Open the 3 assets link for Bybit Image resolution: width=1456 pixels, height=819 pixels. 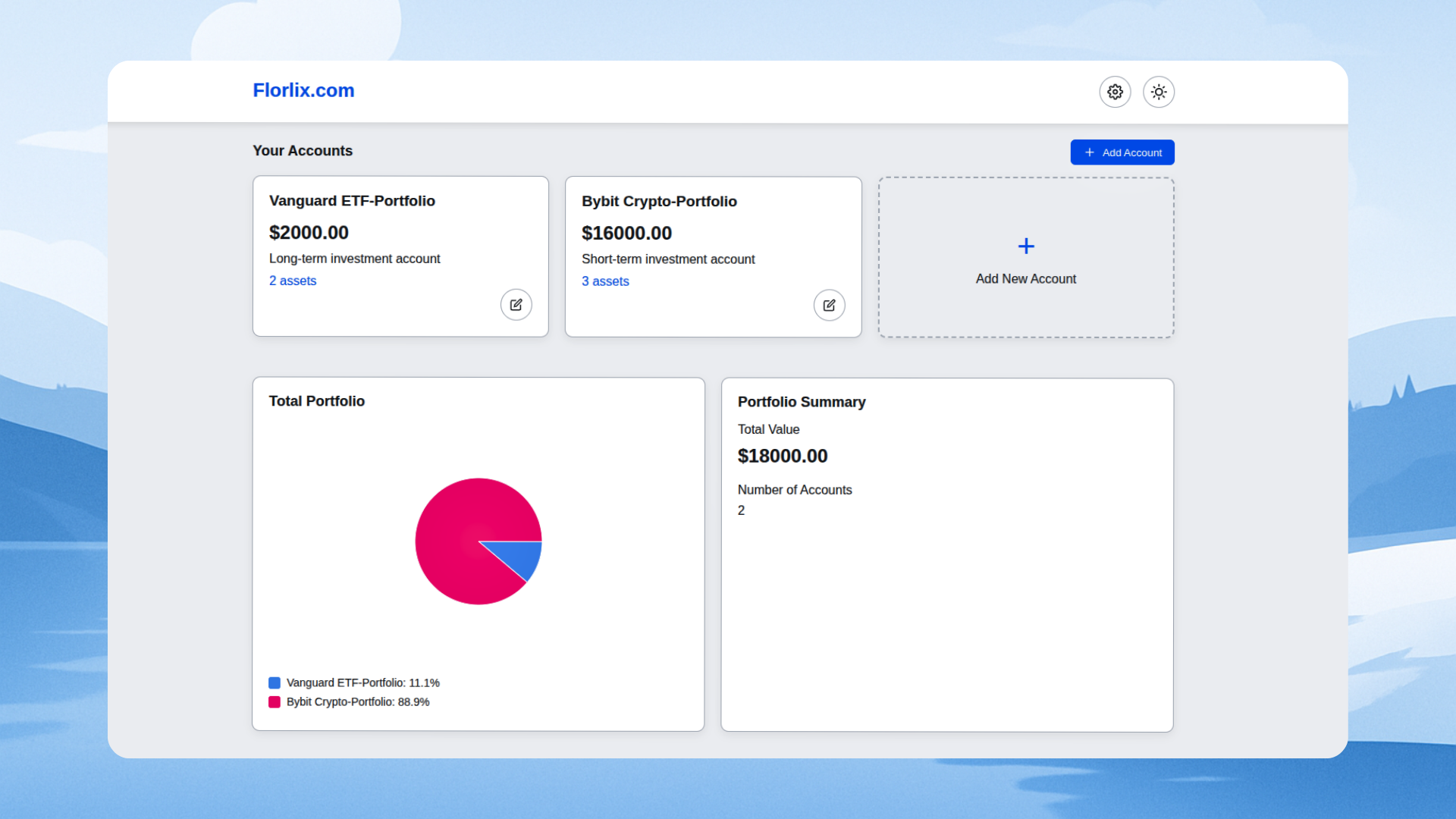[x=605, y=281]
